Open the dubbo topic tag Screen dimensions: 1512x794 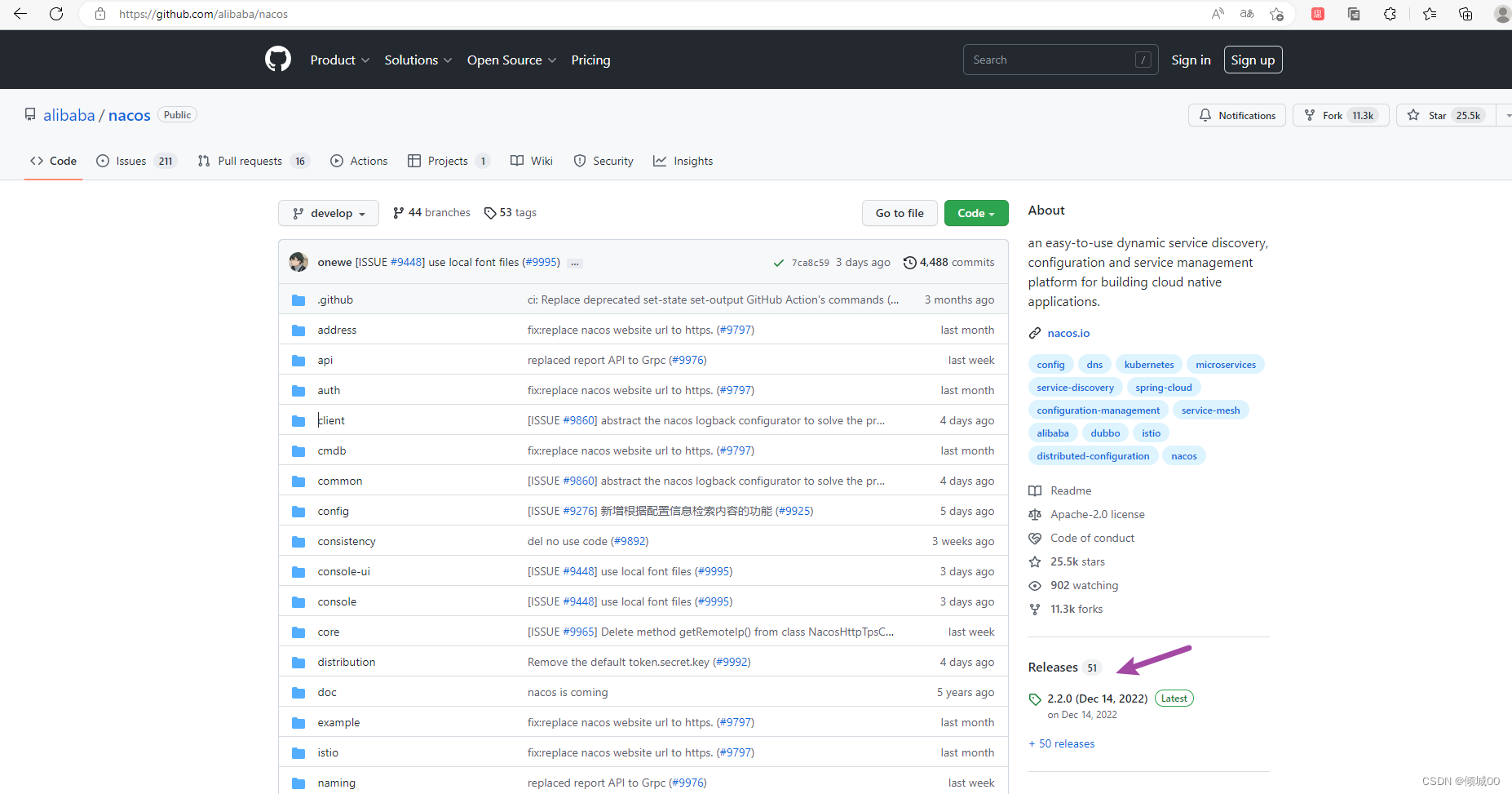(x=1105, y=433)
